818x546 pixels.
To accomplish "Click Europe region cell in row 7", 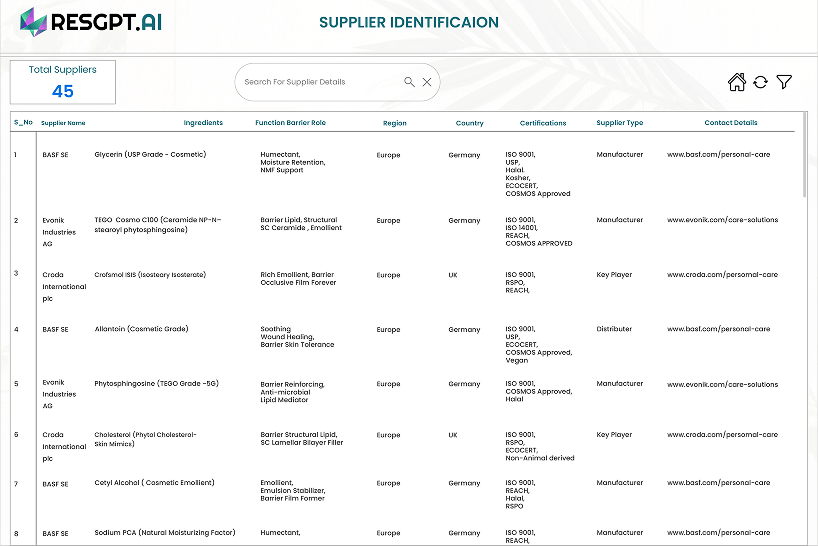I will pos(389,483).
